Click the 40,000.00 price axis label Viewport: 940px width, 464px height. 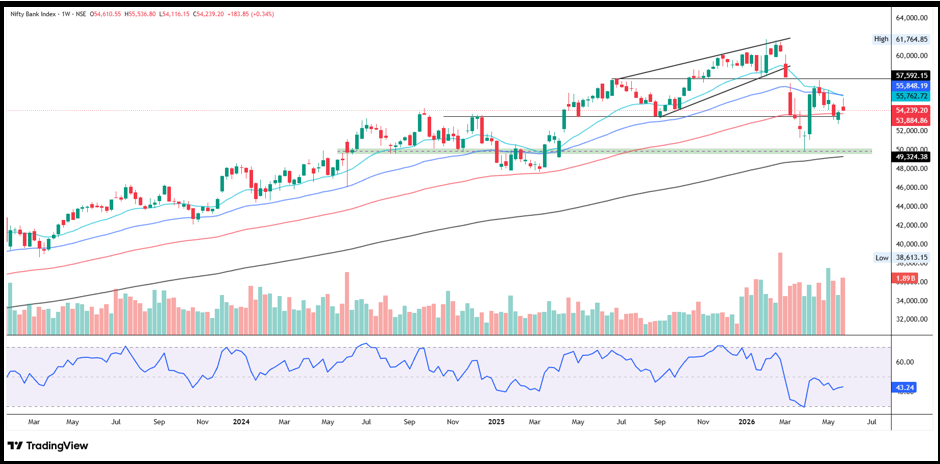click(x=912, y=244)
